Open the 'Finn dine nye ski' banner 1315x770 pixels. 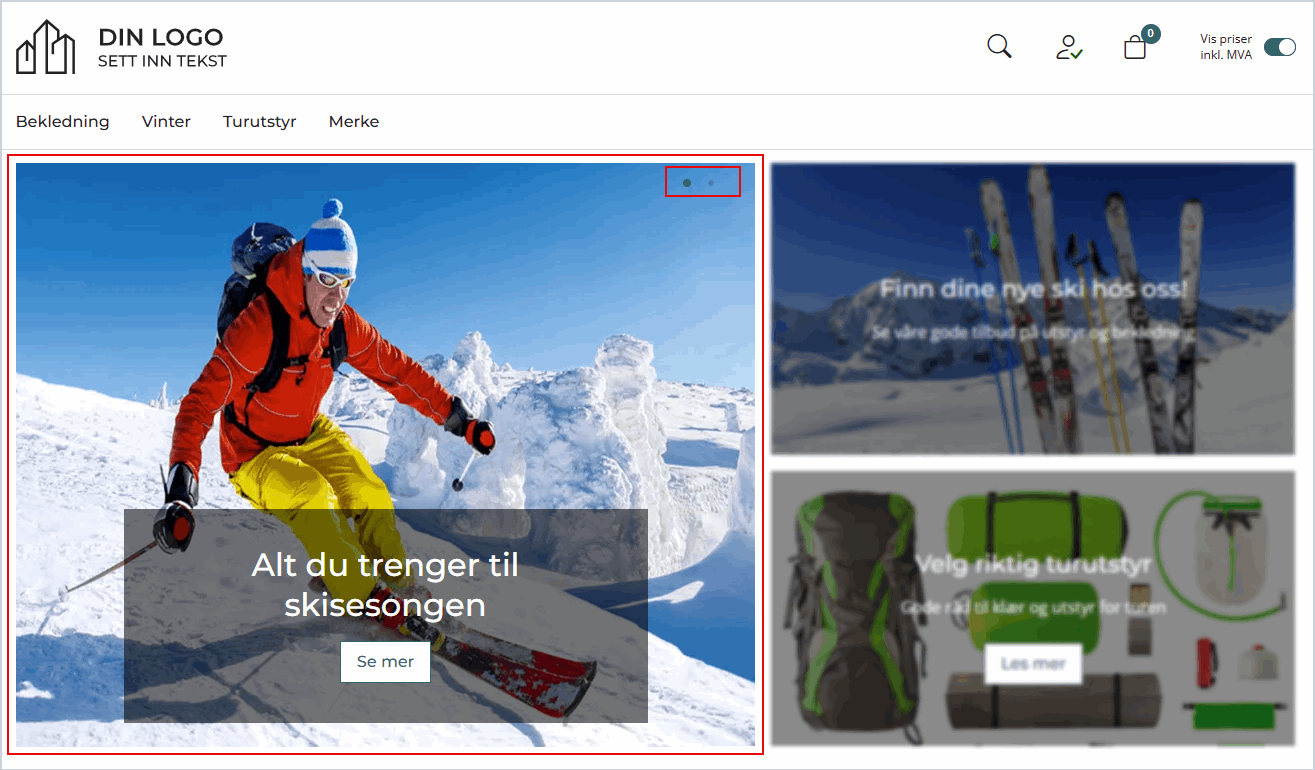[1033, 290]
